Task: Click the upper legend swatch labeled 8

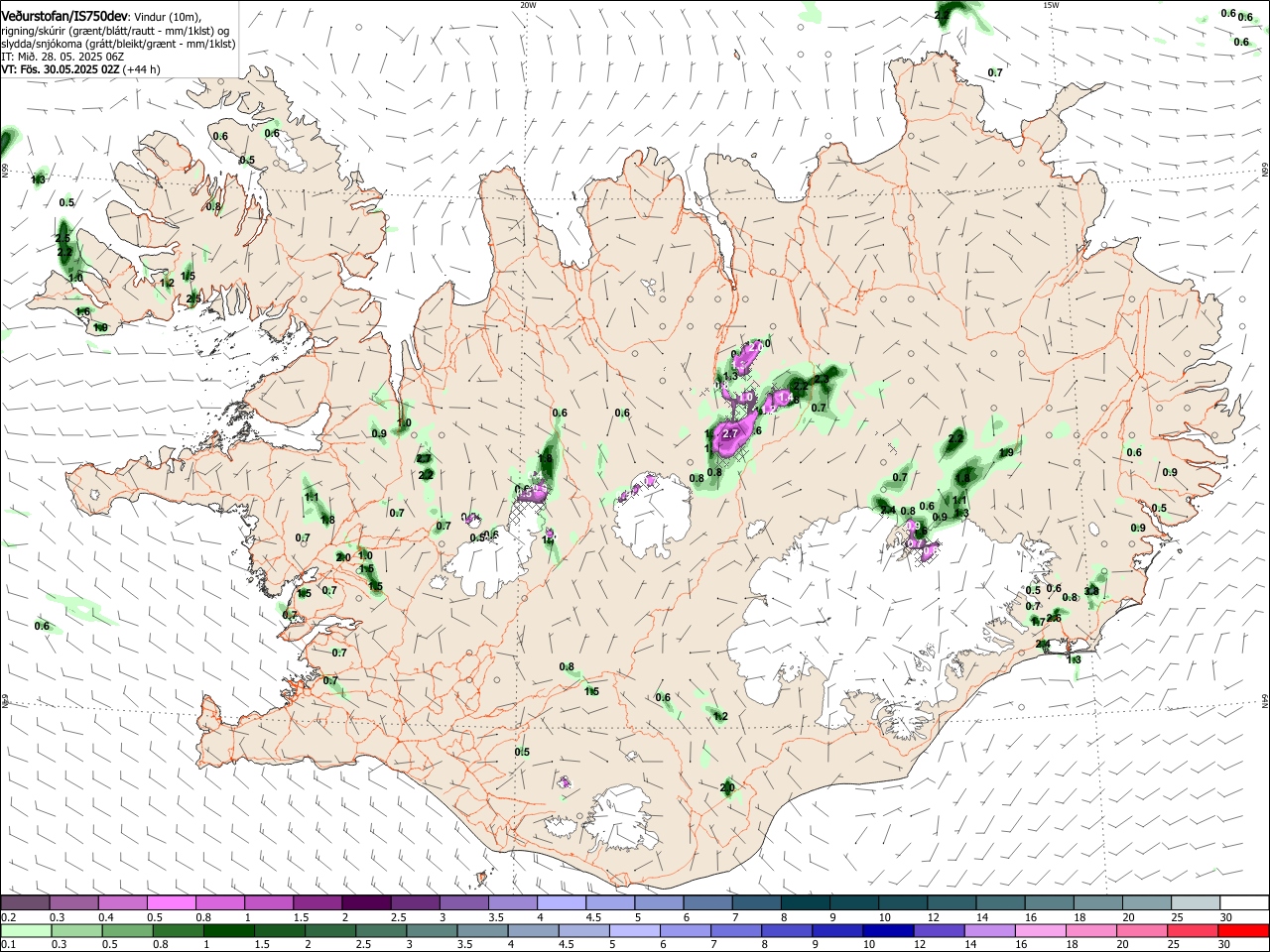Action: 806,902
